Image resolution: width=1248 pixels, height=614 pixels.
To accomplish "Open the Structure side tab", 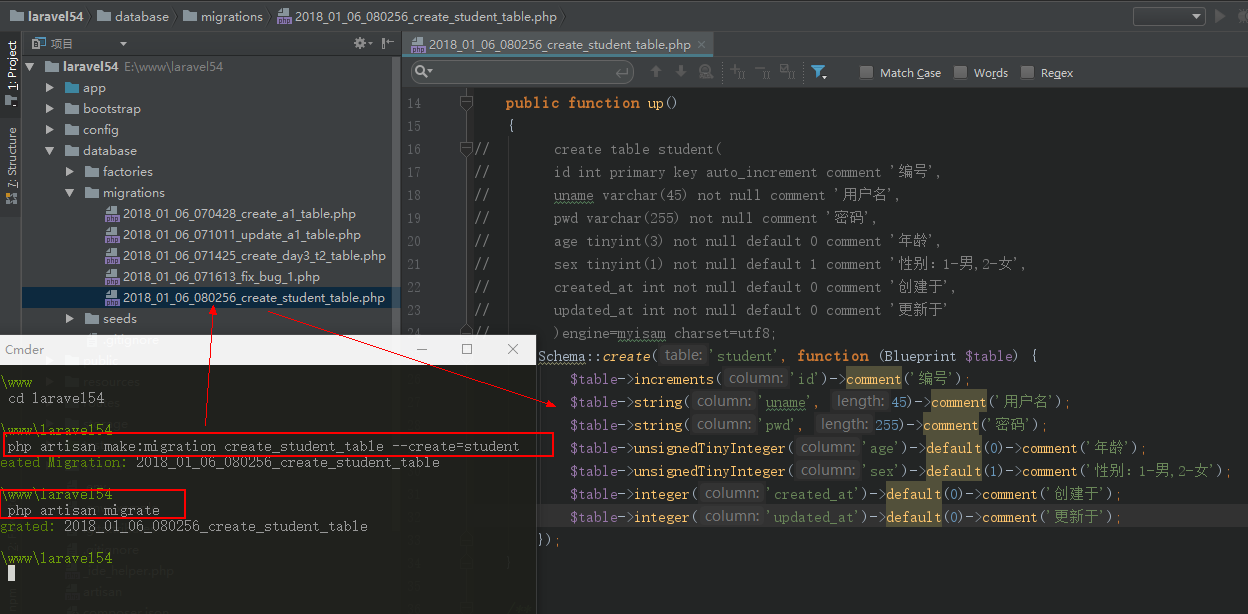I will click(x=12, y=158).
